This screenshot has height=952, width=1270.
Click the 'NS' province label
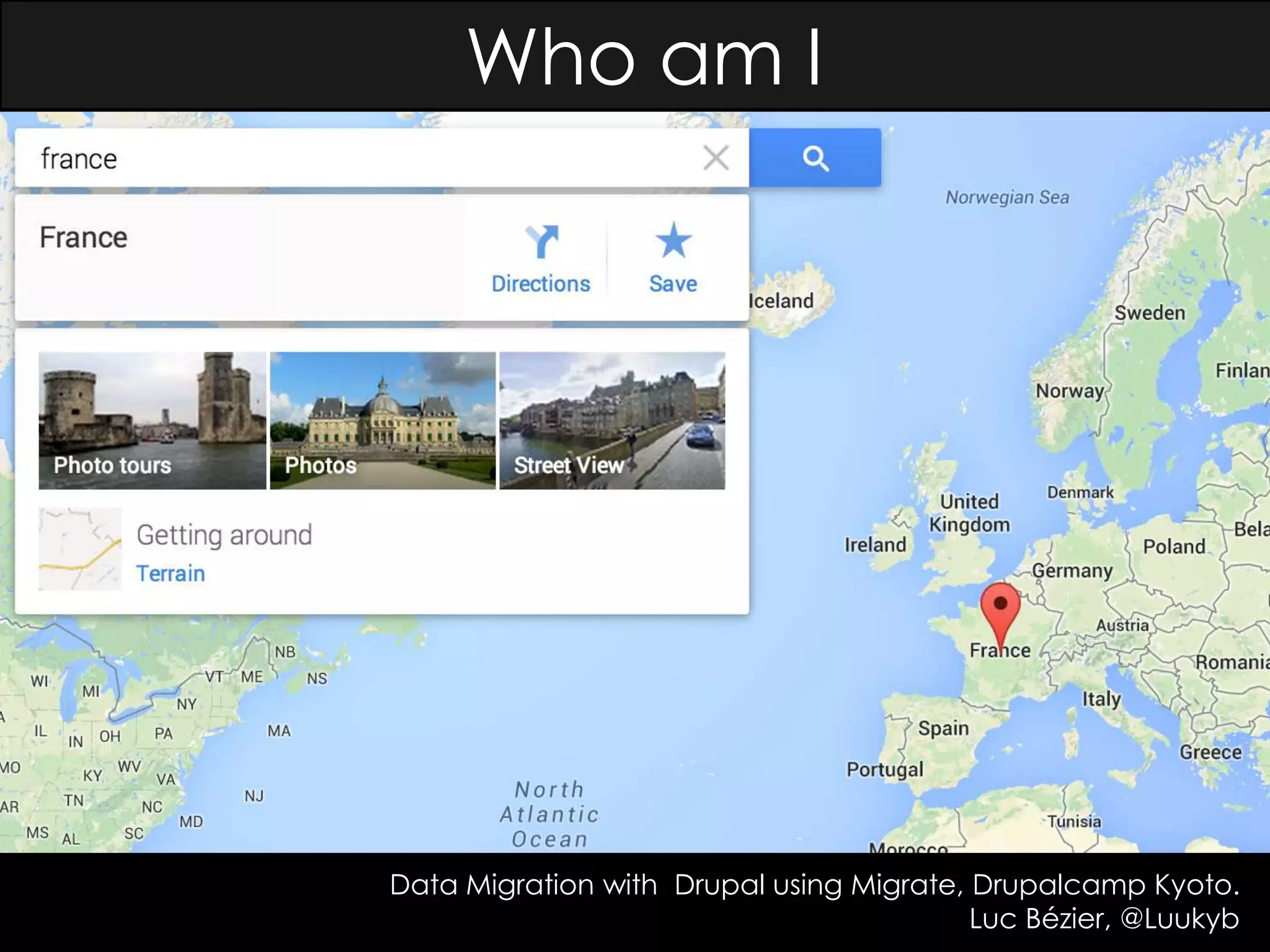click(x=317, y=679)
